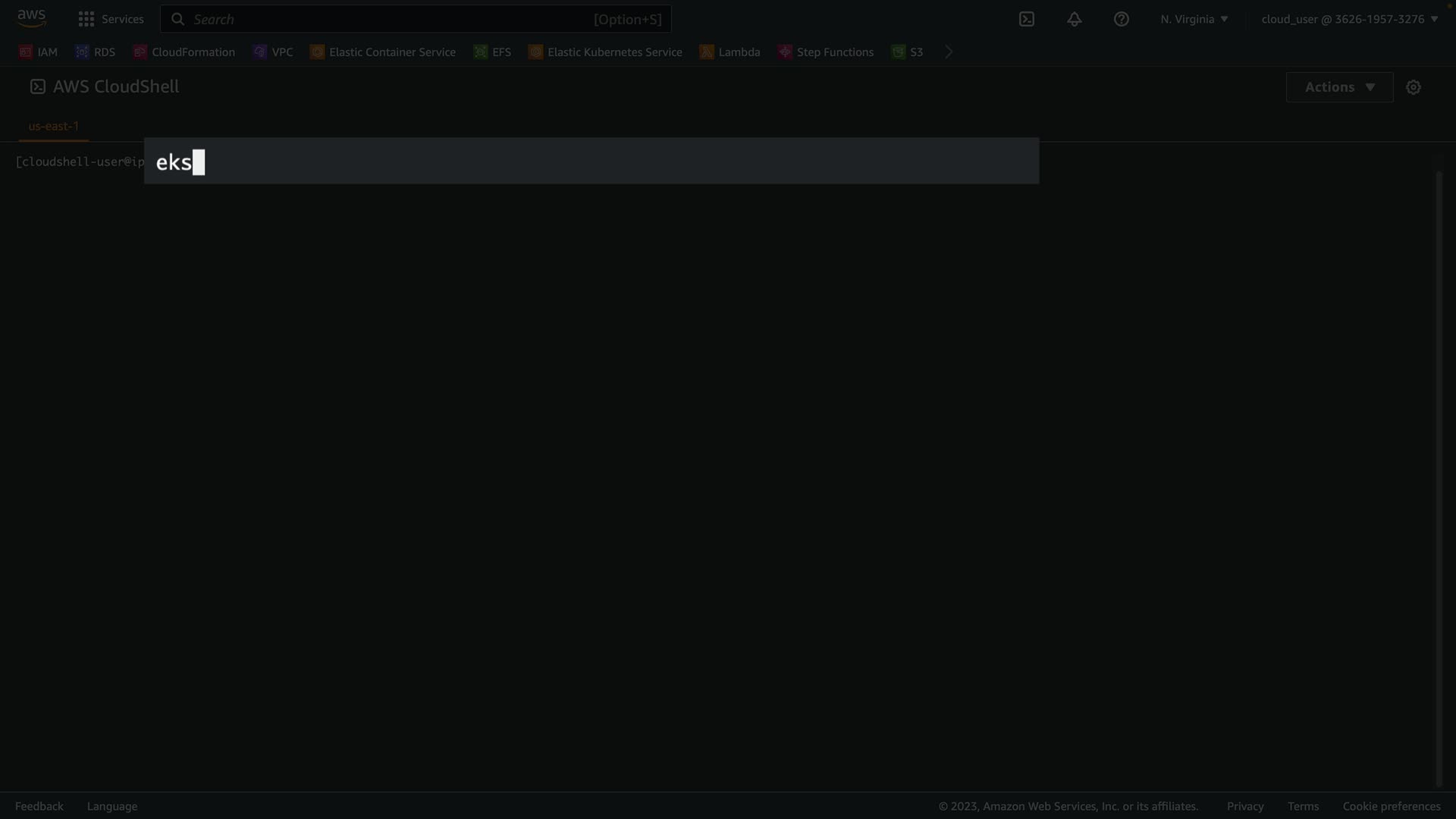The image size is (1456, 819).
Task: Open Lambda favorite shortcut
Action: 730,52
